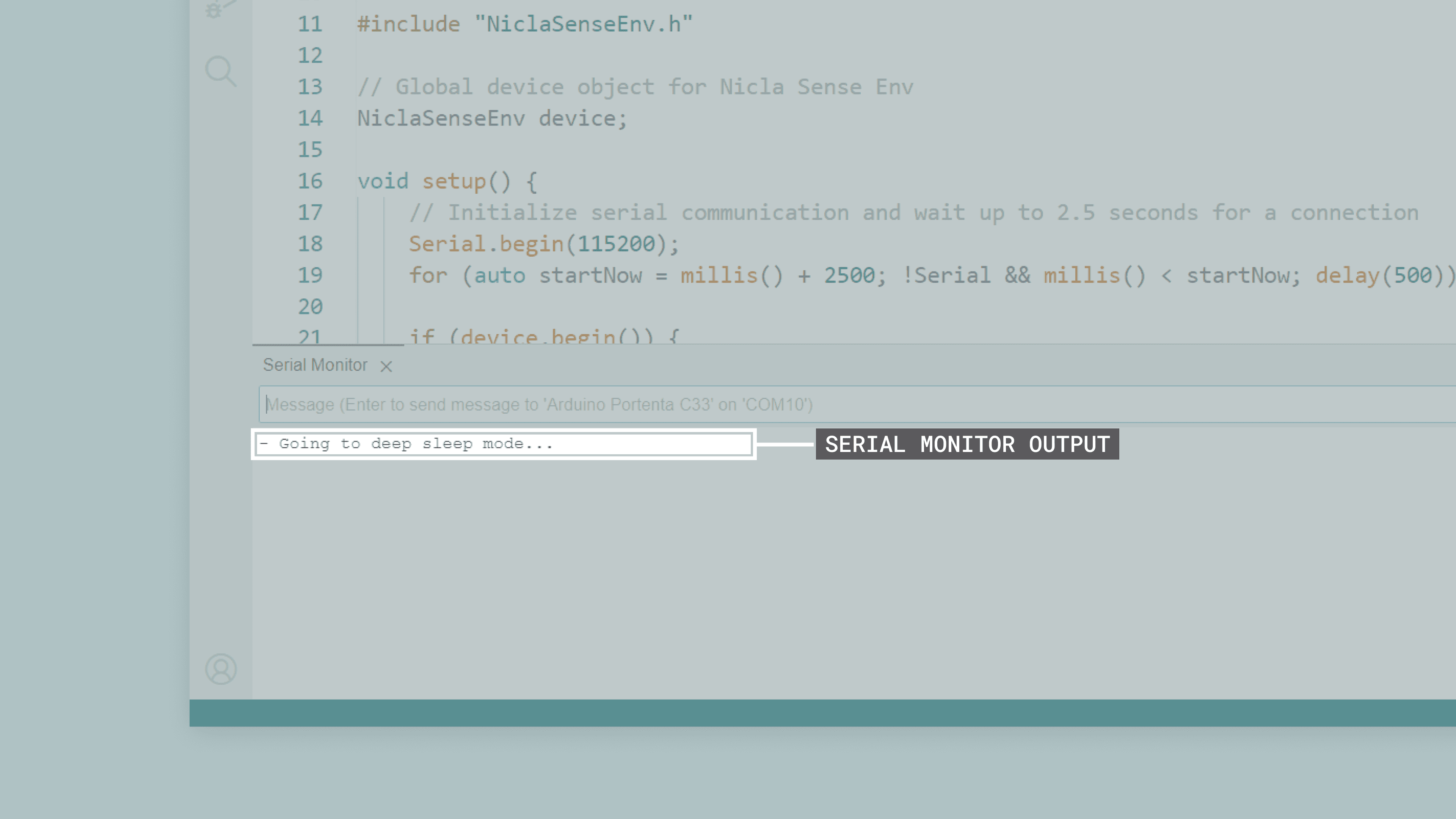Click the Serial.begin(115200) statement
The width and height of the screenshot is (1456, 819).
coord(543,244)
